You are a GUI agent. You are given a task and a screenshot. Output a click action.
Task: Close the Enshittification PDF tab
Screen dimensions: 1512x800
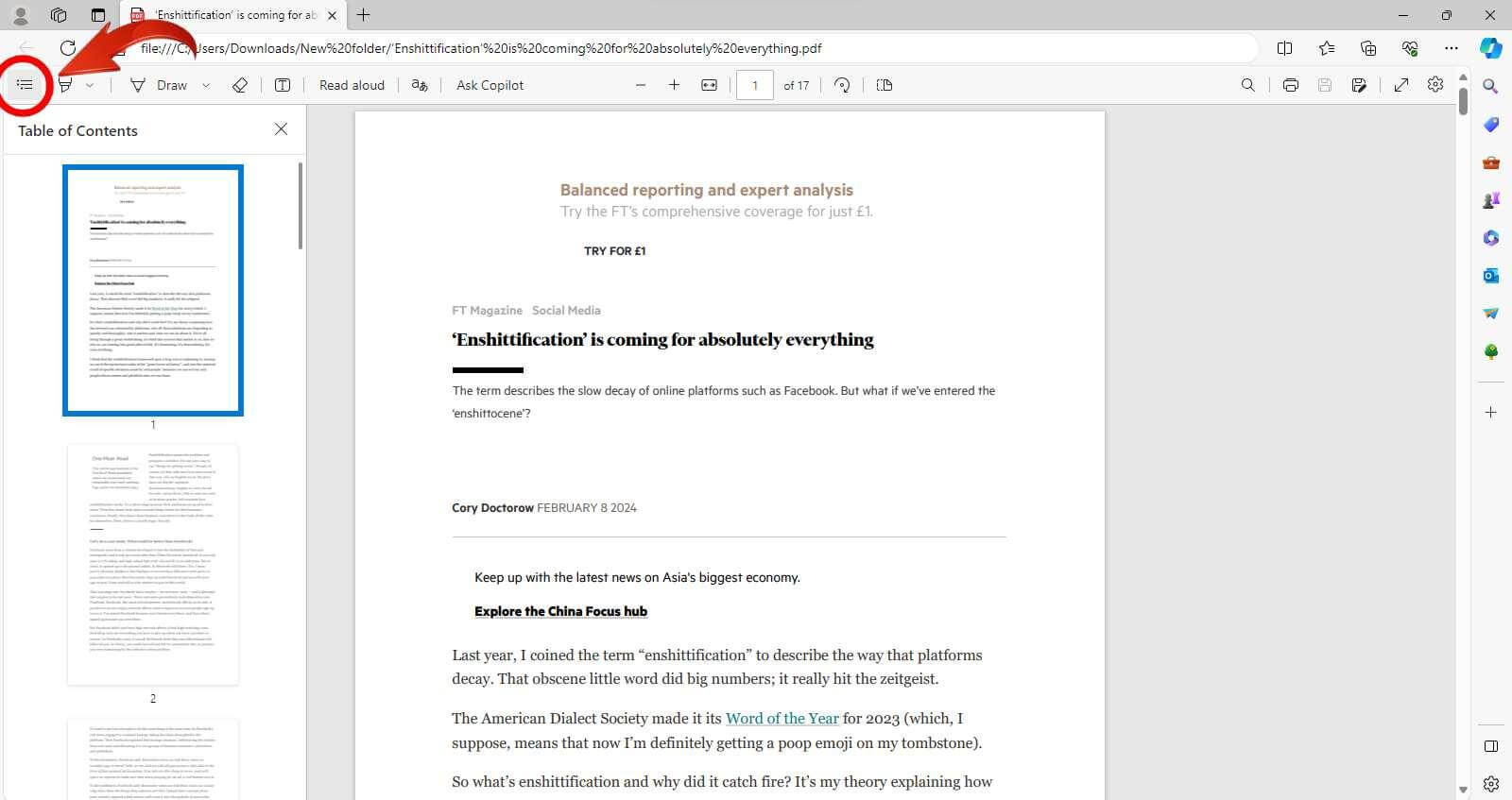tap(332, 15)
